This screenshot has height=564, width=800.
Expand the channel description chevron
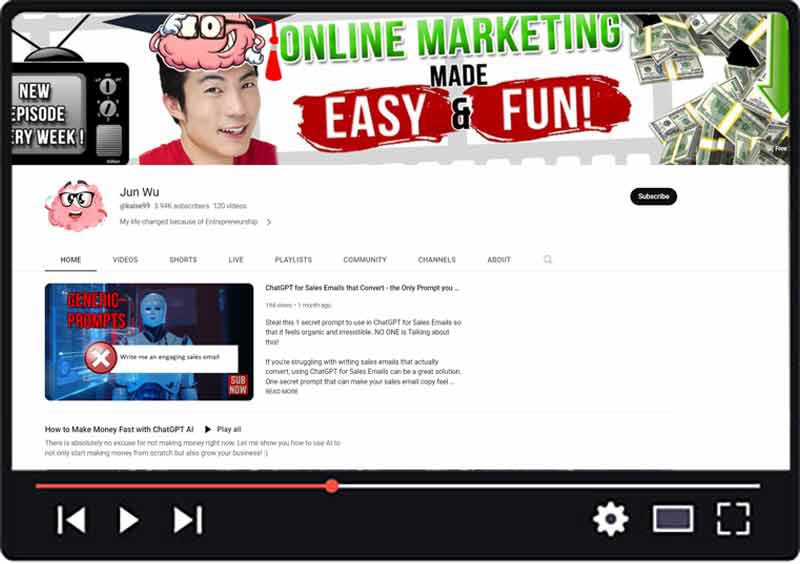269,222
